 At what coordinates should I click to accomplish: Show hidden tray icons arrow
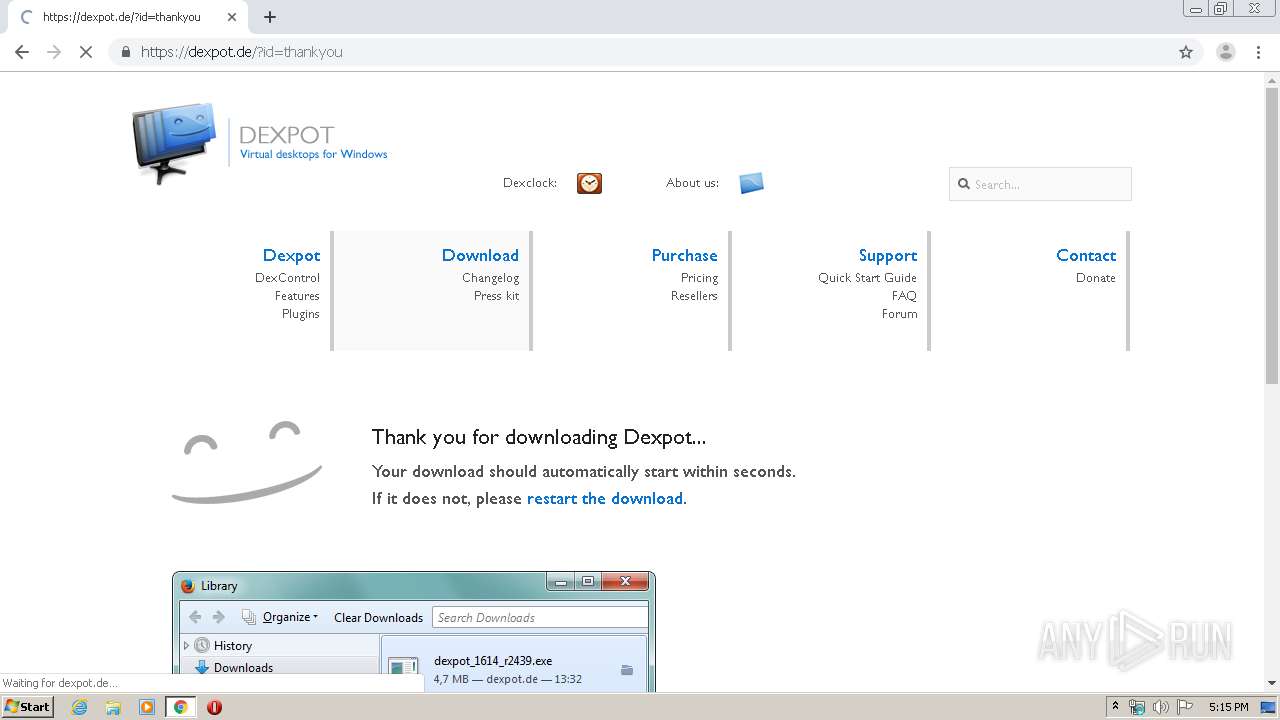tap(1116, 707)
